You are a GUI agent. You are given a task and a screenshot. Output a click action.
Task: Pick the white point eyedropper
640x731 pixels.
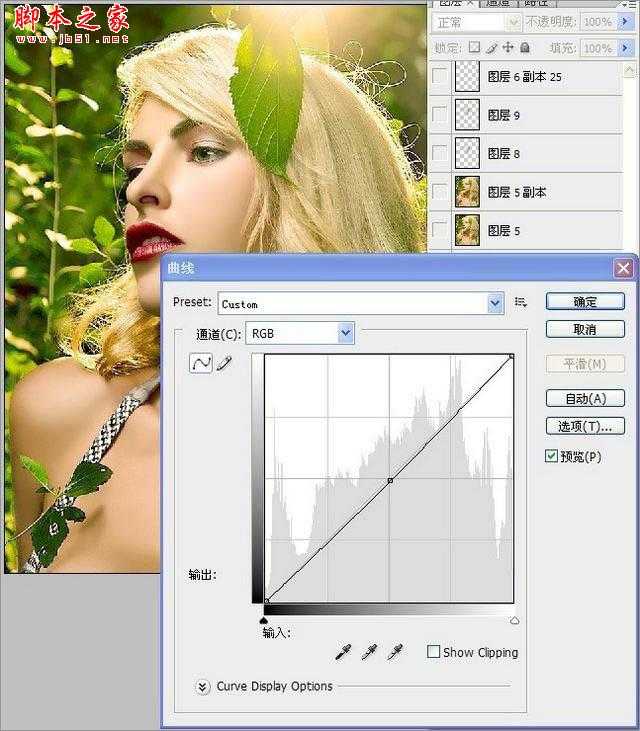pyautogui.click(x=395, y=652)
